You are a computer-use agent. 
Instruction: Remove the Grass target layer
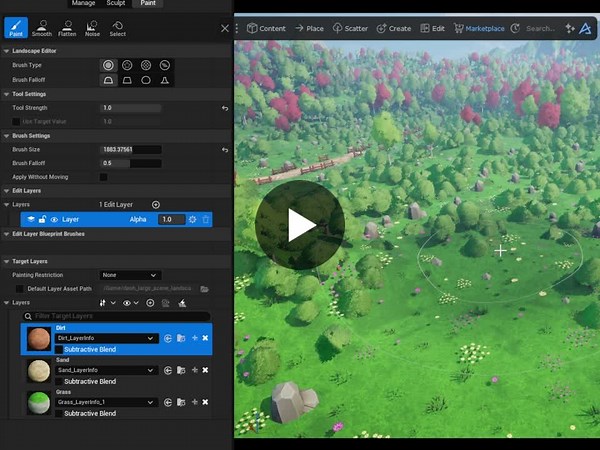tap(205, 402)
